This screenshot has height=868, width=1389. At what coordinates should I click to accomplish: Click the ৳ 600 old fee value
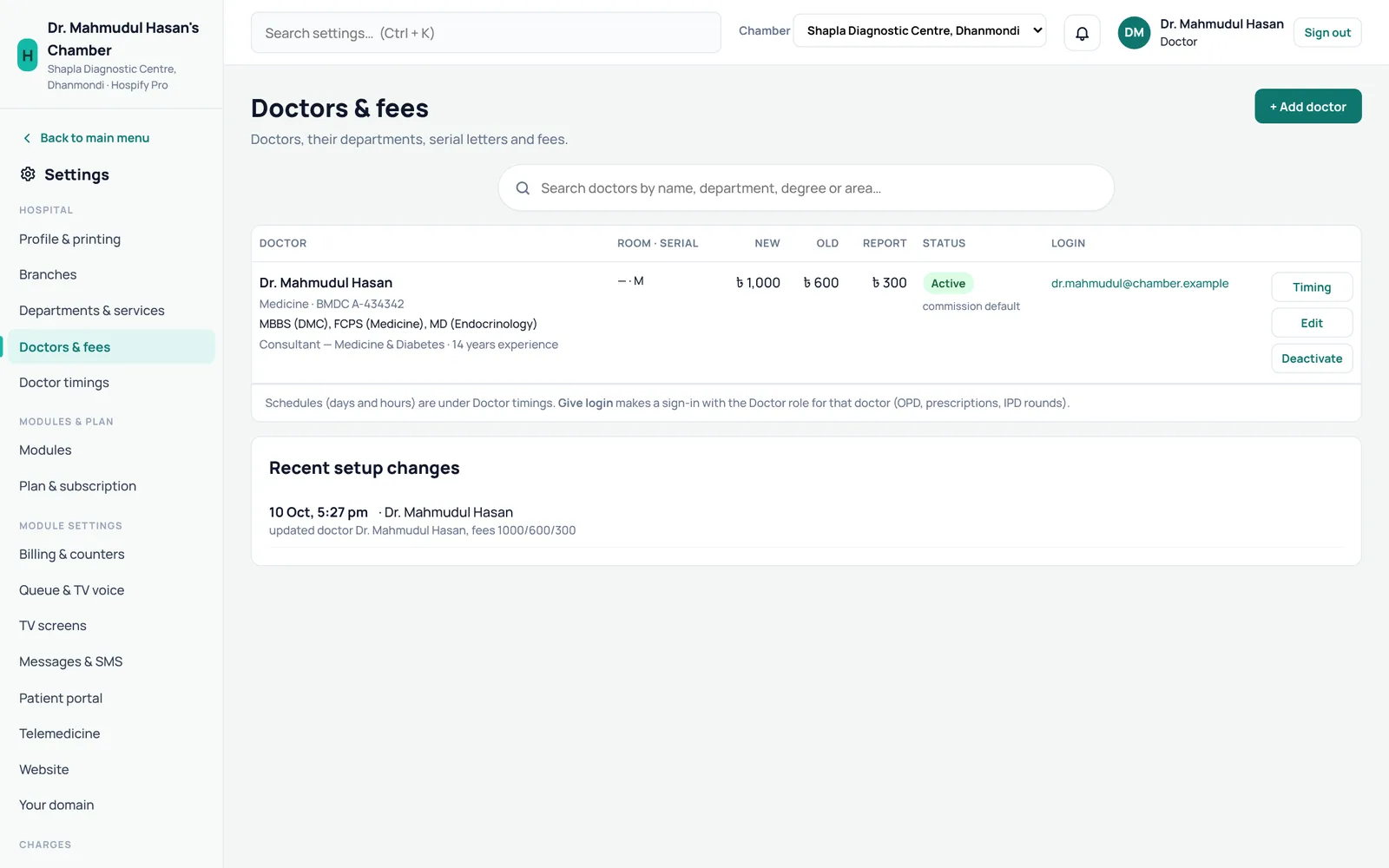[x=820, y=283]
